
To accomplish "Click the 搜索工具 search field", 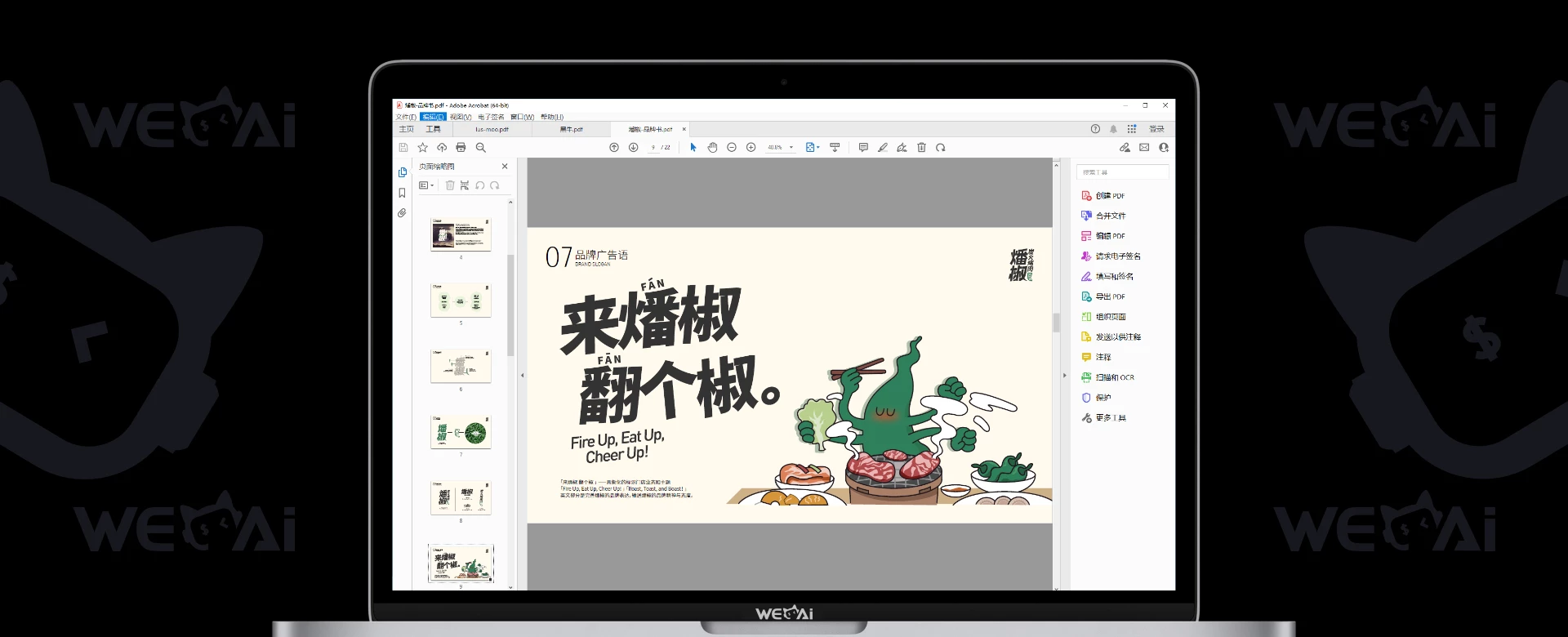I will point(1123,172).
